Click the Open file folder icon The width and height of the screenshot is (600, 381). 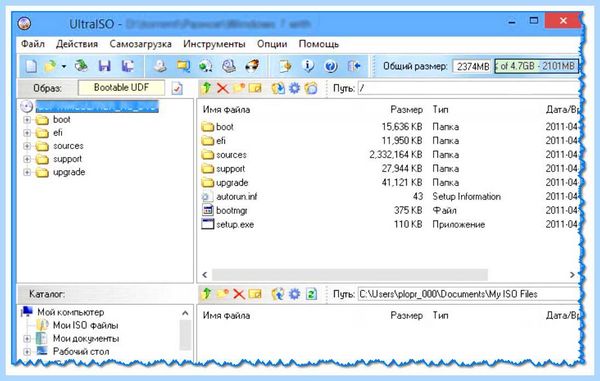[51, 66]
